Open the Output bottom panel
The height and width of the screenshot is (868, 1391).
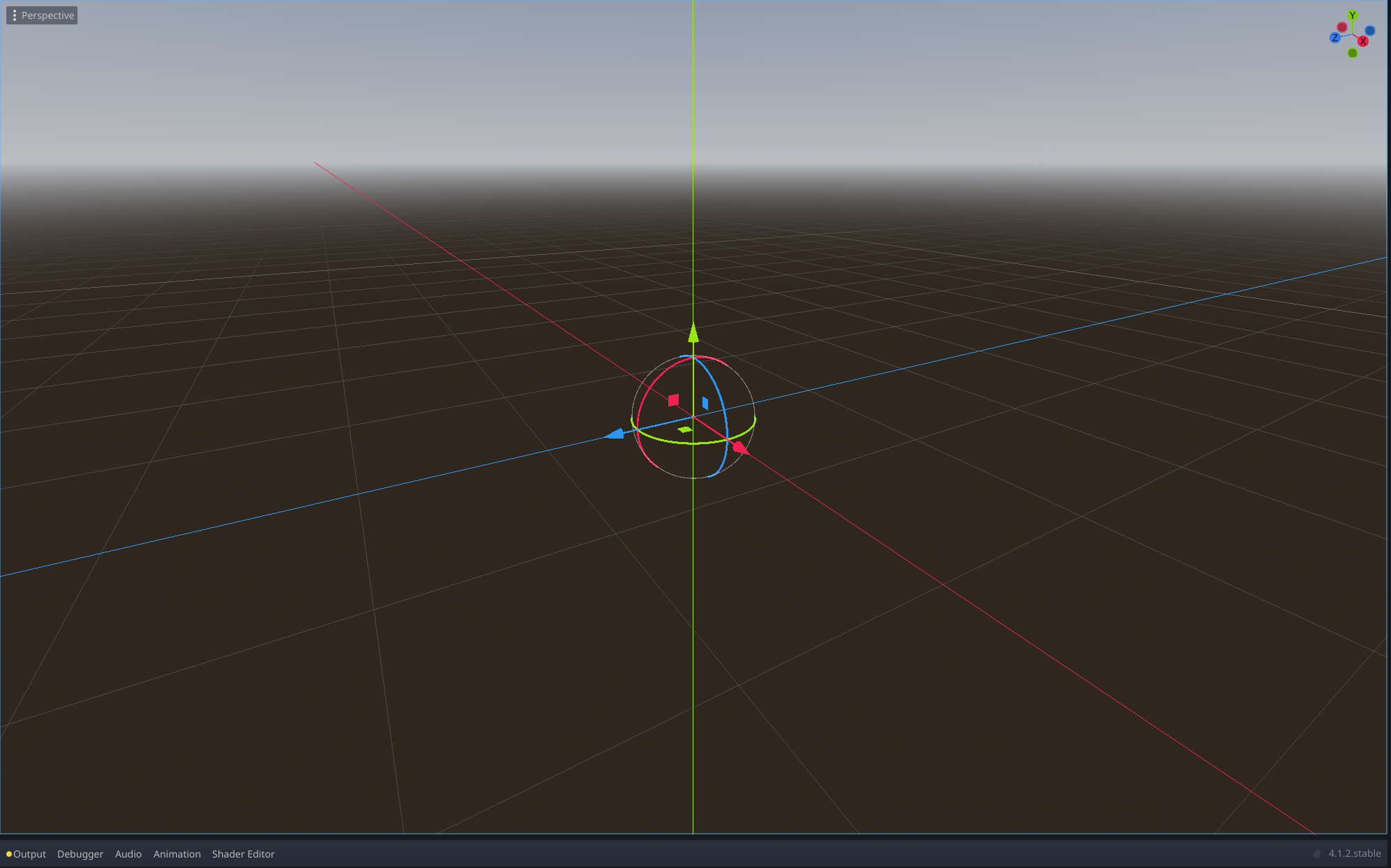click(29, 853)
